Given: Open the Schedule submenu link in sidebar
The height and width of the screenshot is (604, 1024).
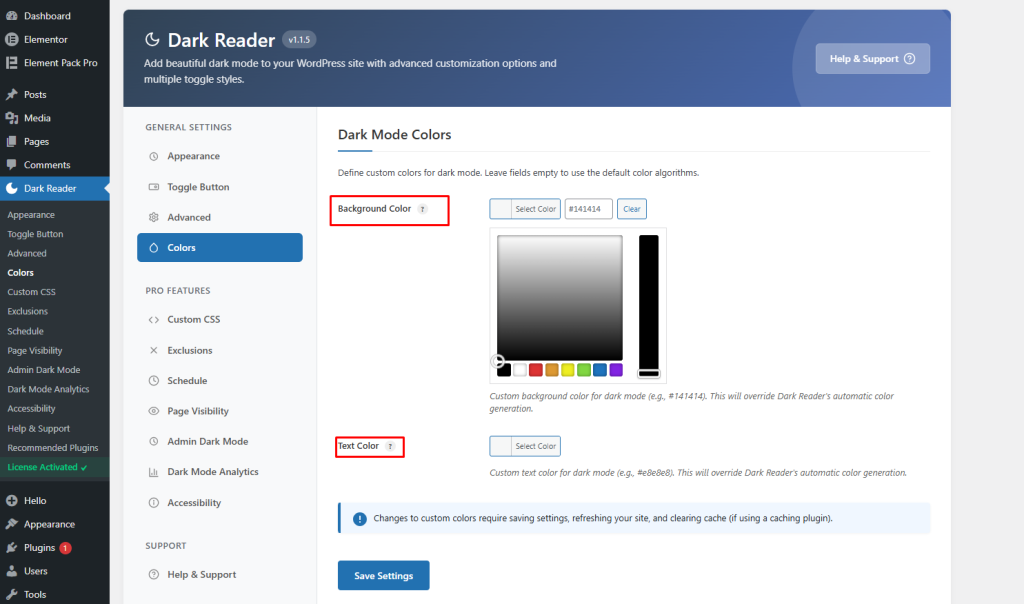Looking at the screenshot, I should click(25, 331).
